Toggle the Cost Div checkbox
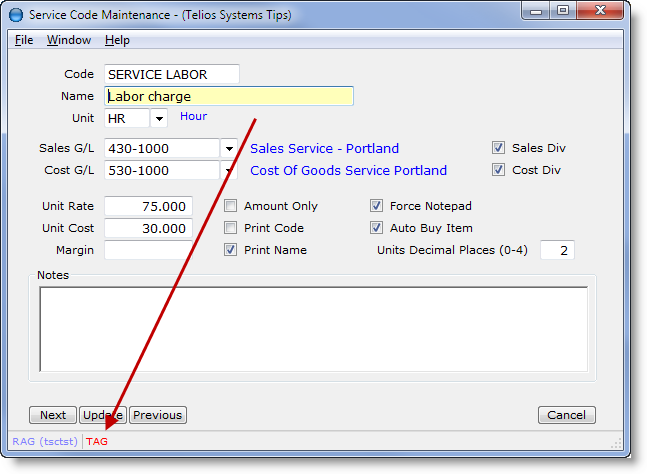The image size is (647, 474). [x=498, y=170]
